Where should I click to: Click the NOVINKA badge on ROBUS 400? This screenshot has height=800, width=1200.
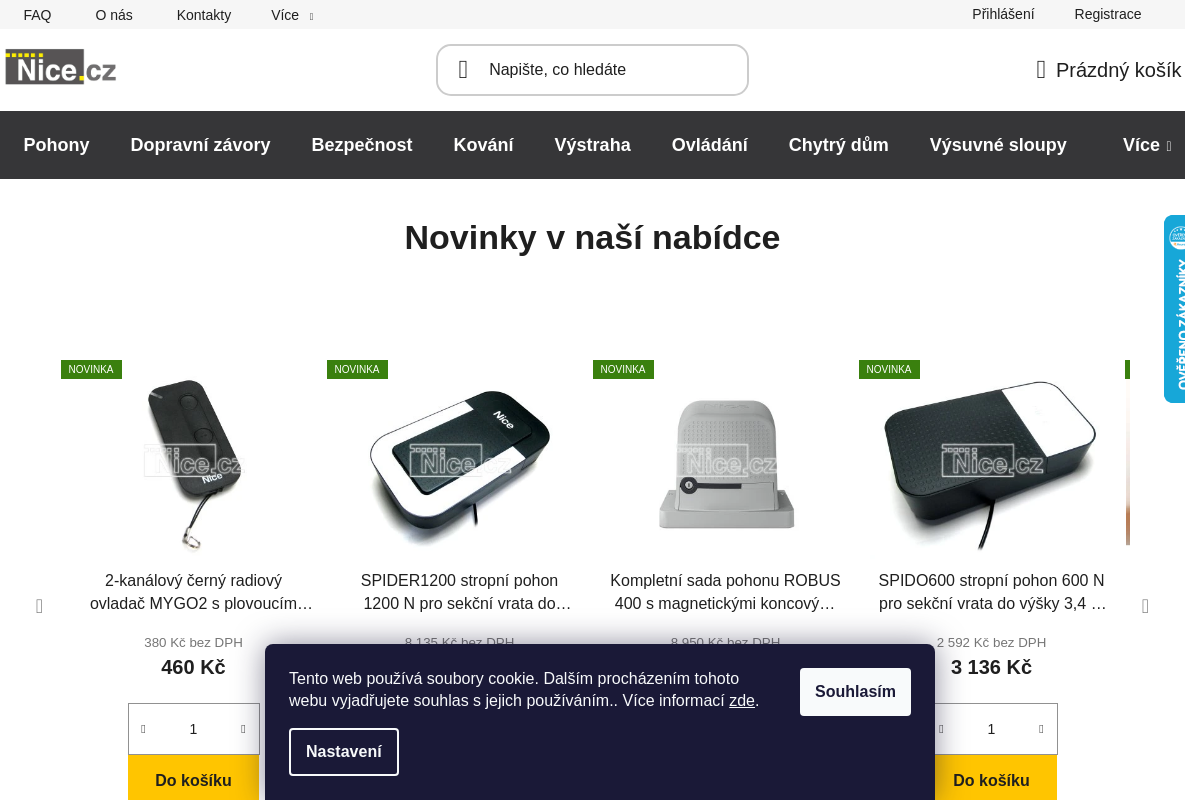coord(623,369)
